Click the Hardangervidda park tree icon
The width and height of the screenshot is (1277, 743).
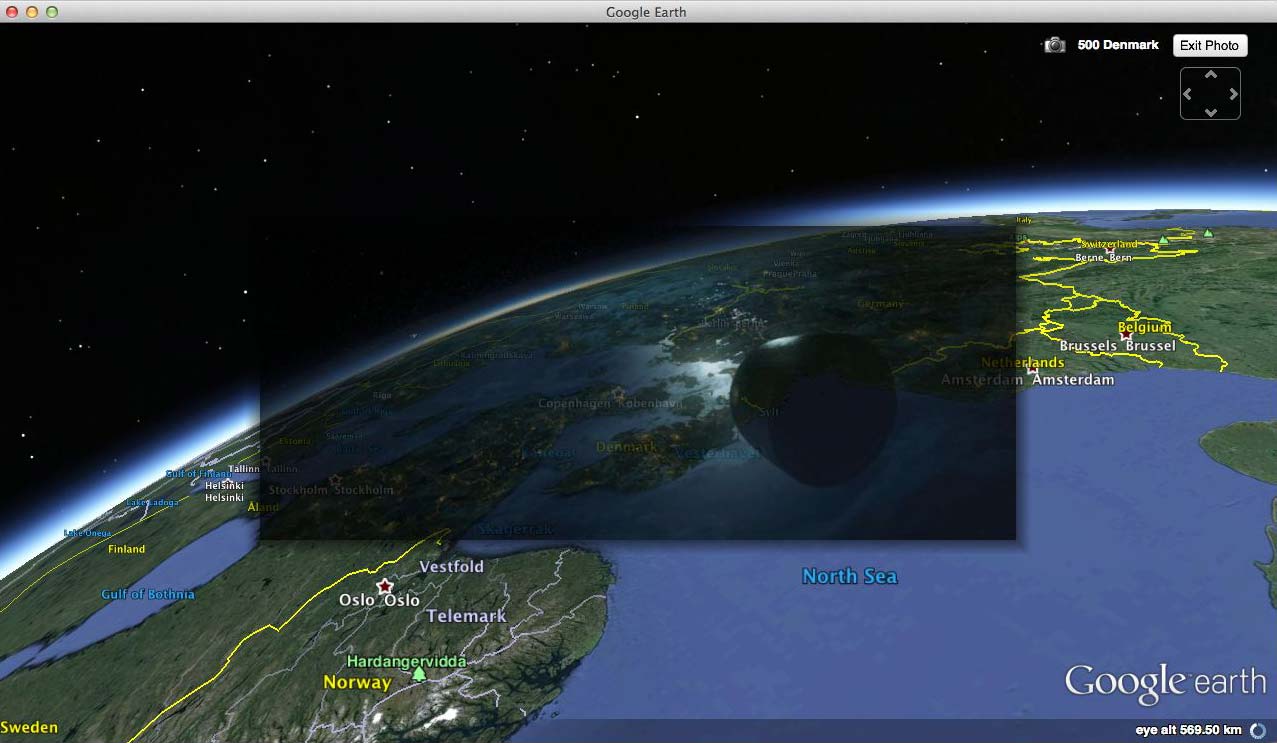[x=419, y=674]
